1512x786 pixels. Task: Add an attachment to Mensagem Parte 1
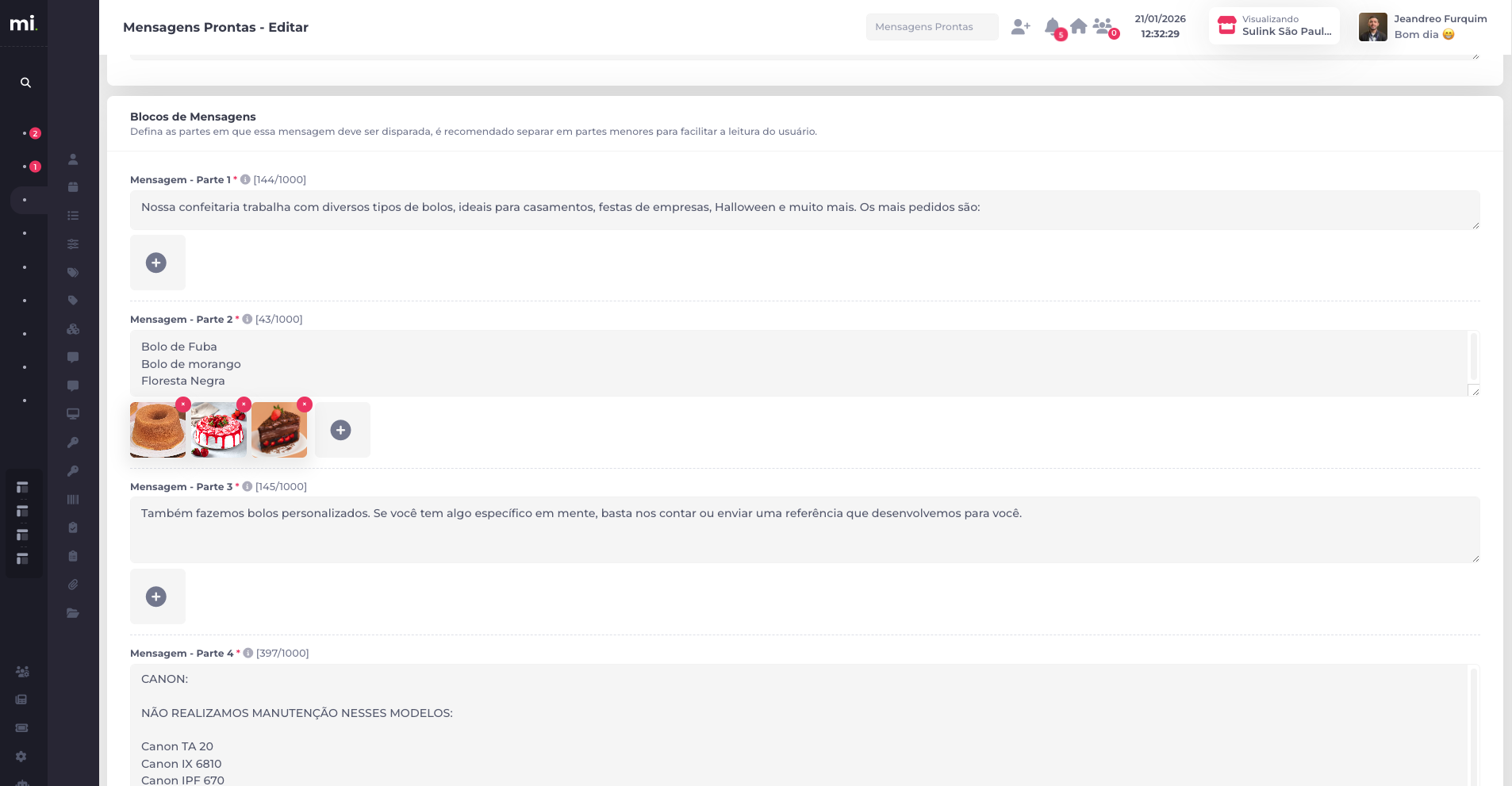pyautogui.click(x=156, y=263)
